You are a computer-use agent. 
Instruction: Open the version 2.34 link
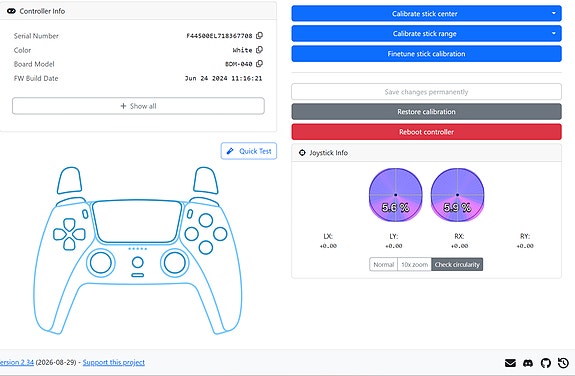point(17,362)
